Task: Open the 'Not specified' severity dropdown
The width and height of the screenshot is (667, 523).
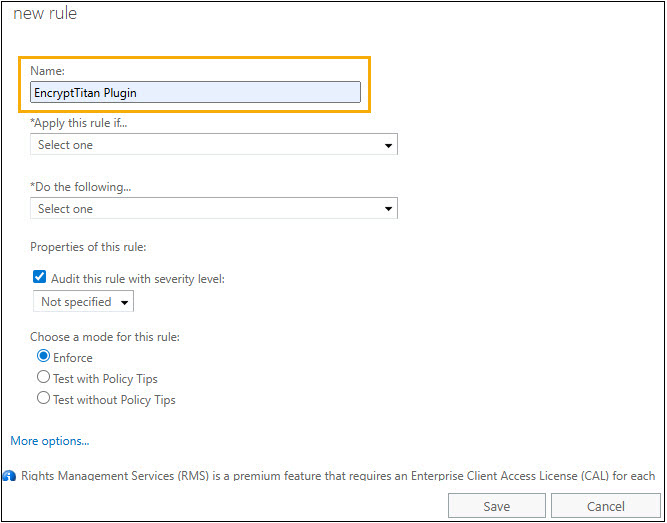Action: click(83, 302)
